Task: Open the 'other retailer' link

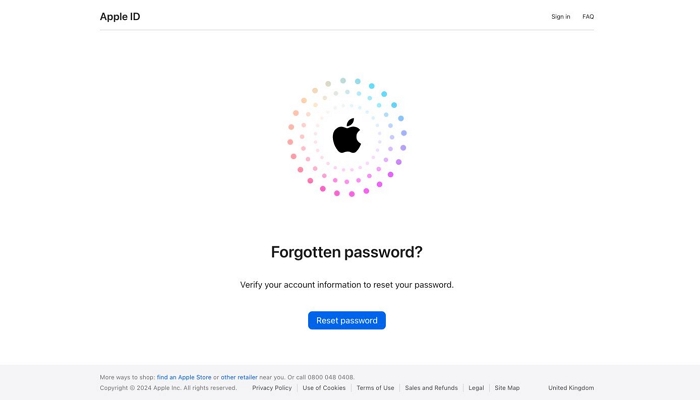Action: (239, 377)
